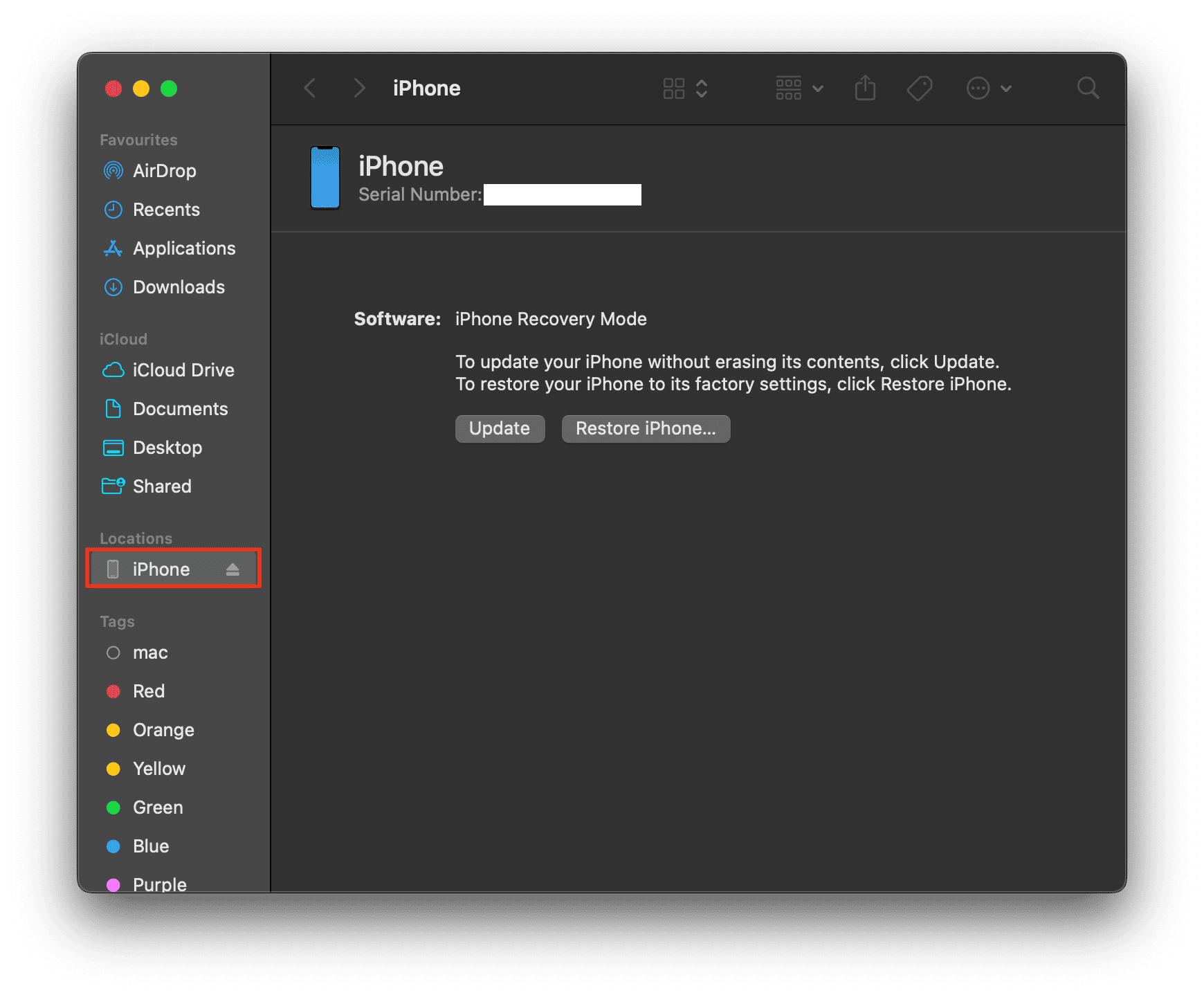The image size is (1204, 995).
Task: Click the yellow minimize window button
Action: (x=141, y=89)
